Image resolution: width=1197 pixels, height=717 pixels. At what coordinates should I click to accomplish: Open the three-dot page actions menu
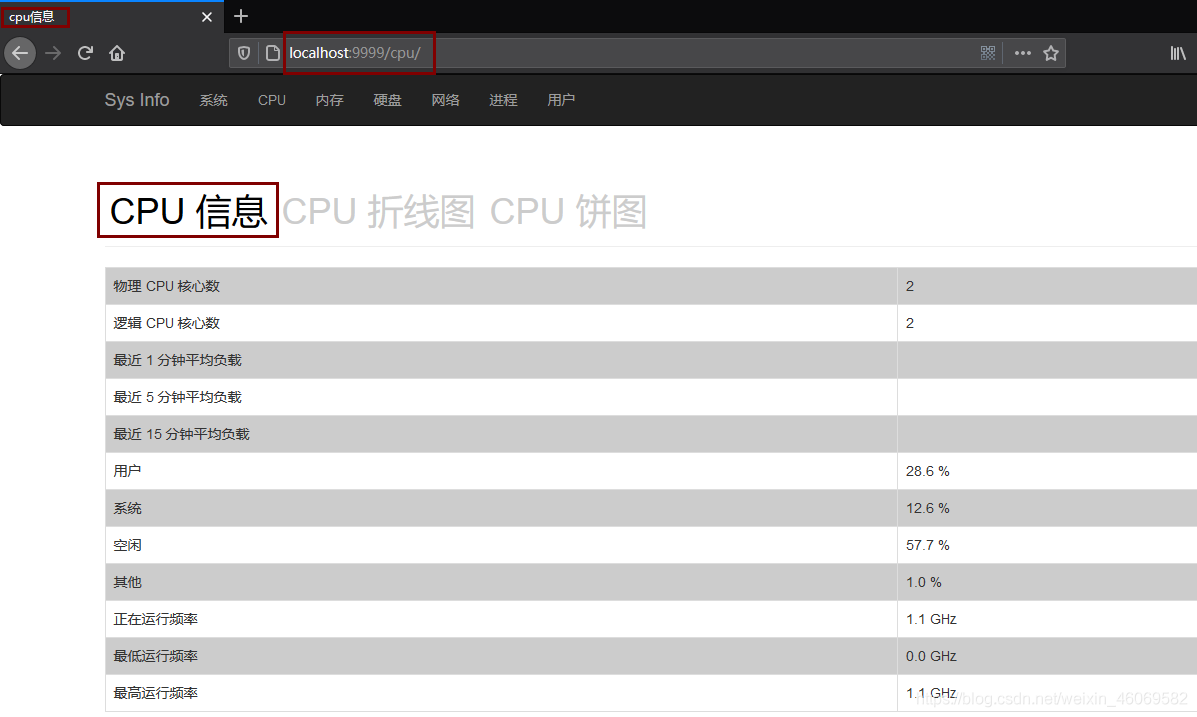(x=1023, y=53)
